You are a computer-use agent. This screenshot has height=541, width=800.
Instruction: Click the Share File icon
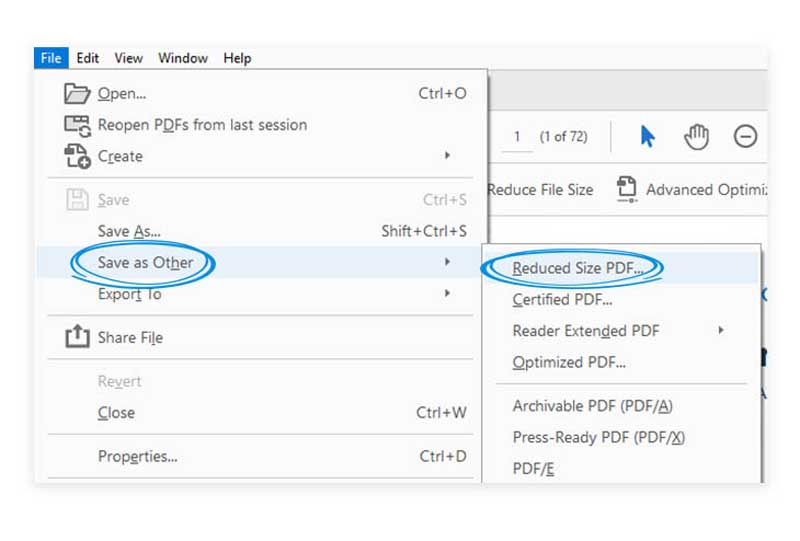click(x=77, y=337)
